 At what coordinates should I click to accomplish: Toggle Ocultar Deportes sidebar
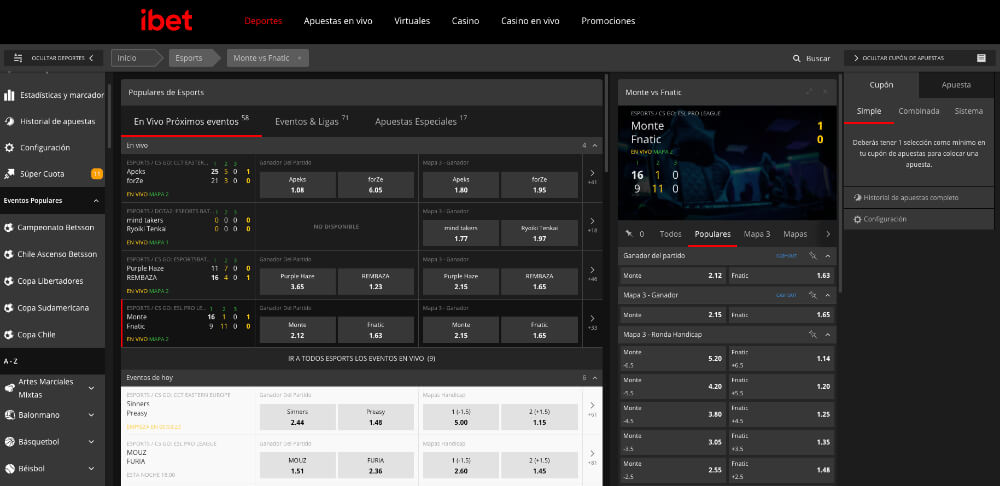[54, 58]
